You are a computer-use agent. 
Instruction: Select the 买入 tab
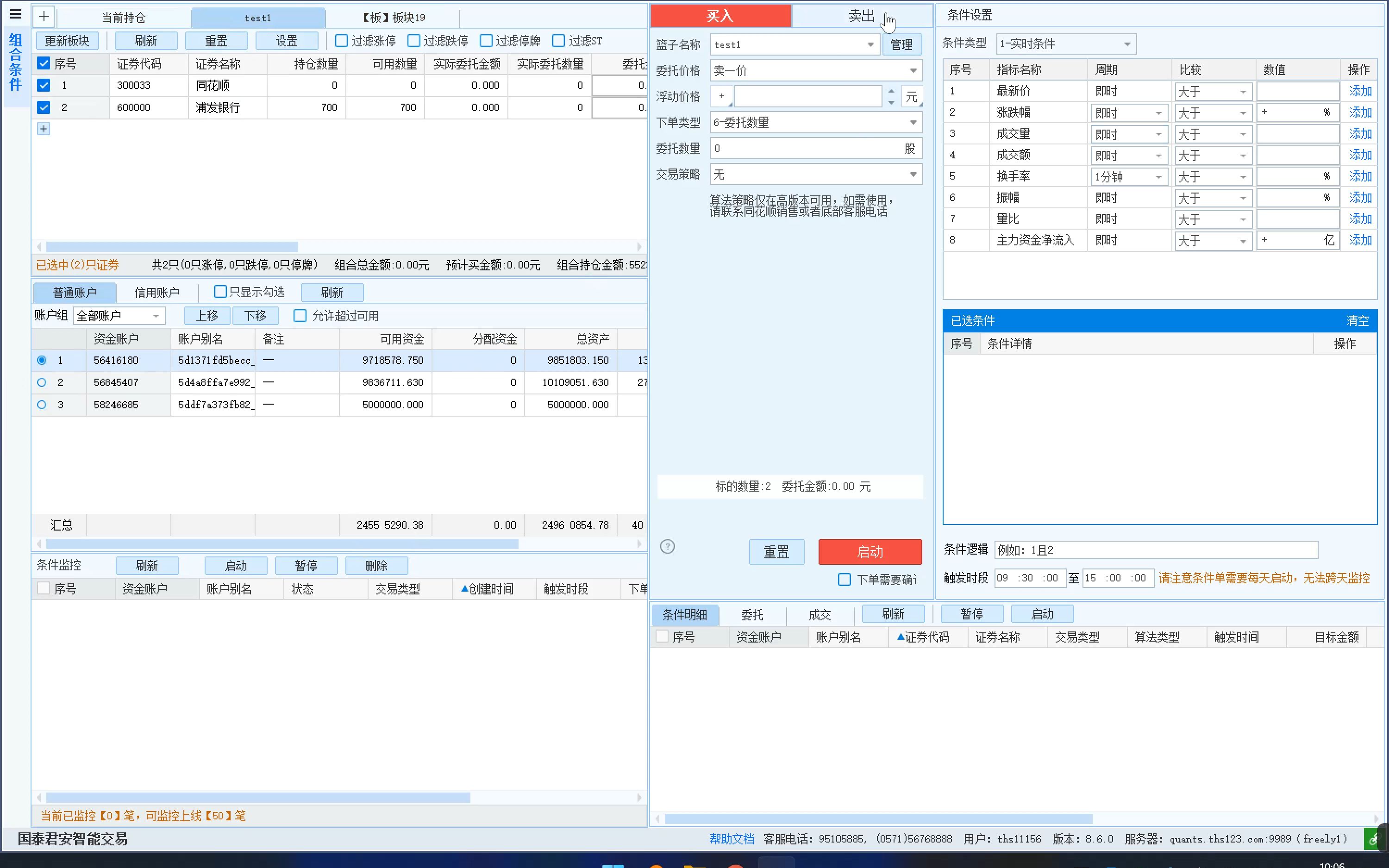tap(720, 16)
